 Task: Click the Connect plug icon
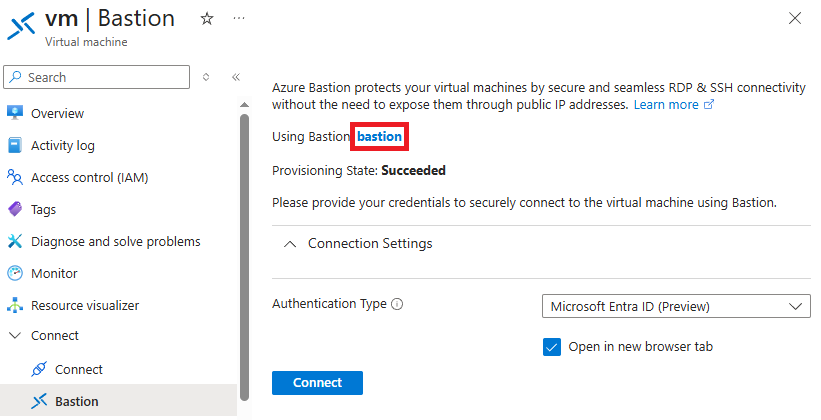pos(39,369)
